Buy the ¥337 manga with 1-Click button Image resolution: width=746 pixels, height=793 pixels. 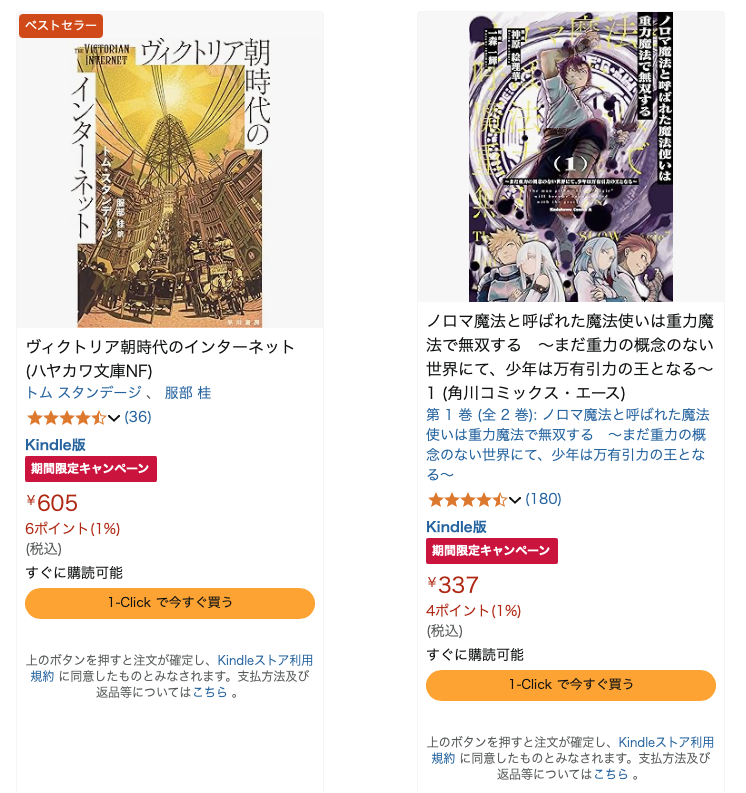coord(571,685)
